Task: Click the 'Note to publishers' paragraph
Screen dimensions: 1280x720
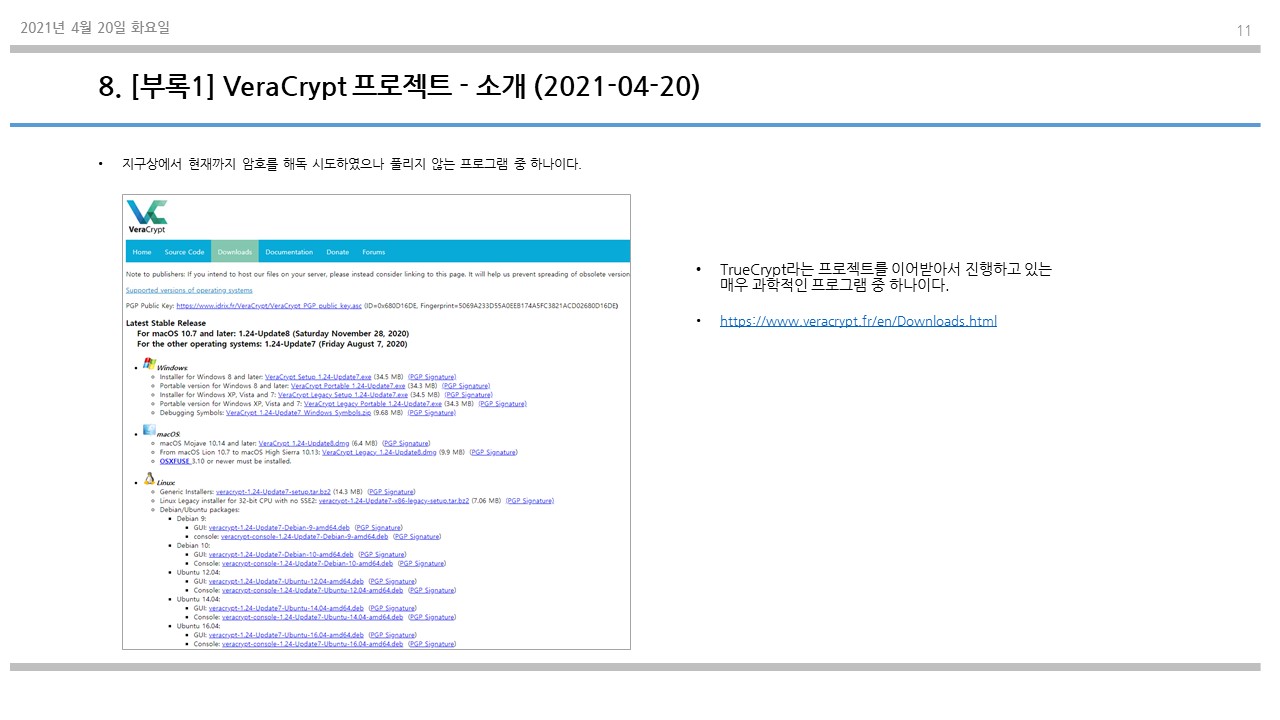Action: pyautogui.click(x=378, y=273)
